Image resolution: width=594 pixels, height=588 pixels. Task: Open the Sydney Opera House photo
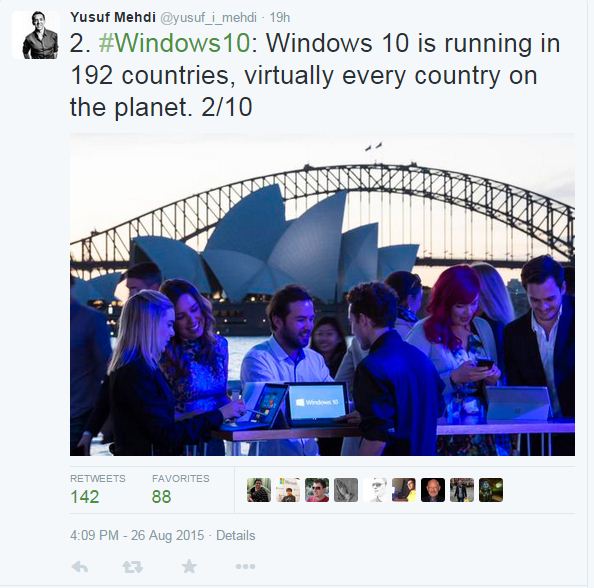[x=322, y=294]
